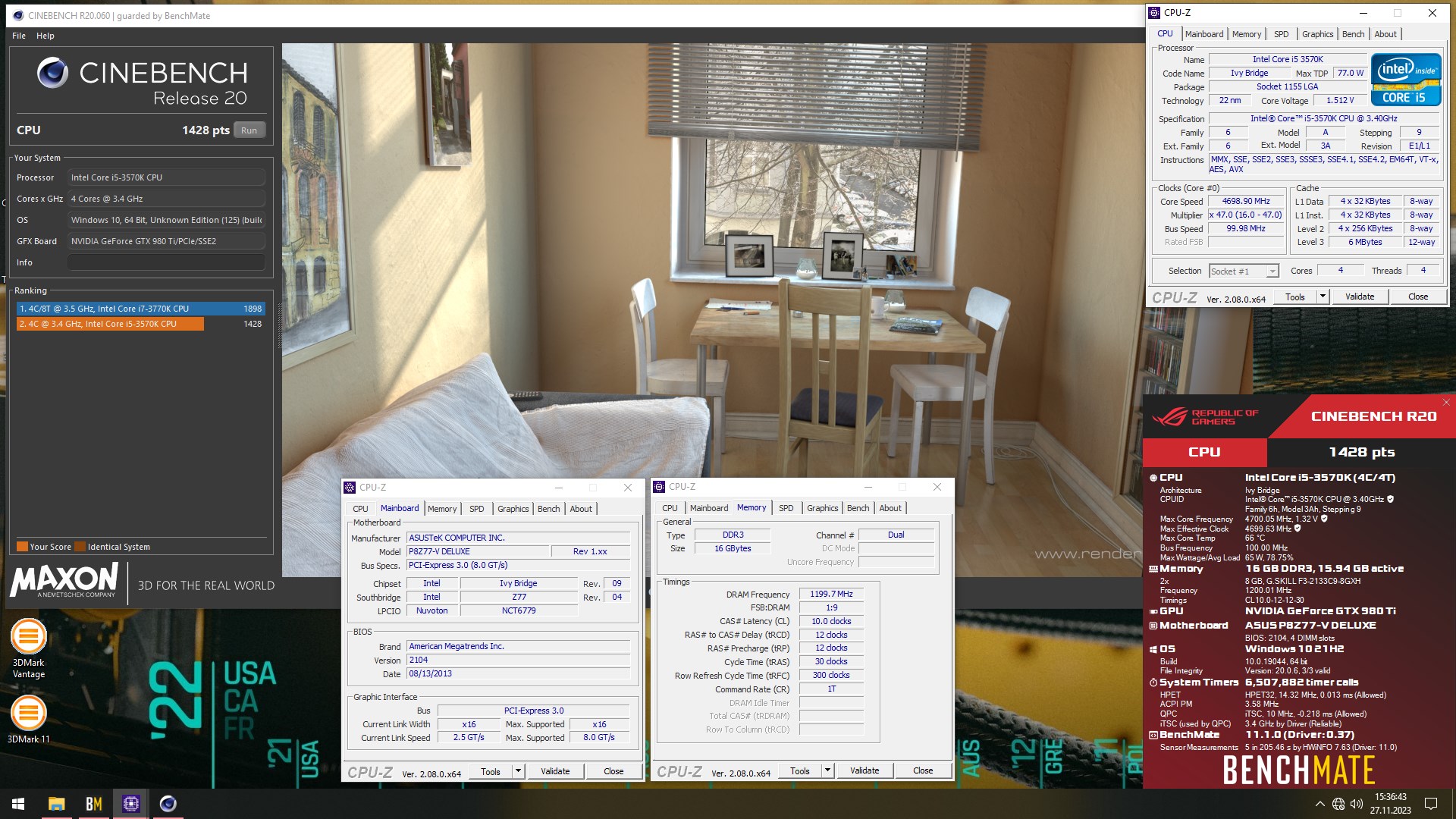This screenshot has width=1456, height=819.
Task: Expand Tools arrow in the CPU-Z Mainboard window
Action: [x=518, y=771]
